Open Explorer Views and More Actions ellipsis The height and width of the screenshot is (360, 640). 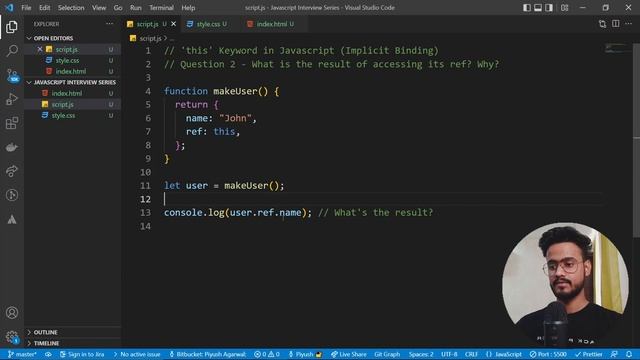click(x=109, y=24)
